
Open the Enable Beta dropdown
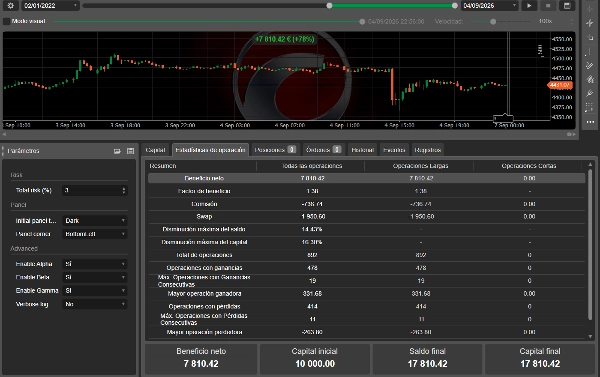pos(94,277)
